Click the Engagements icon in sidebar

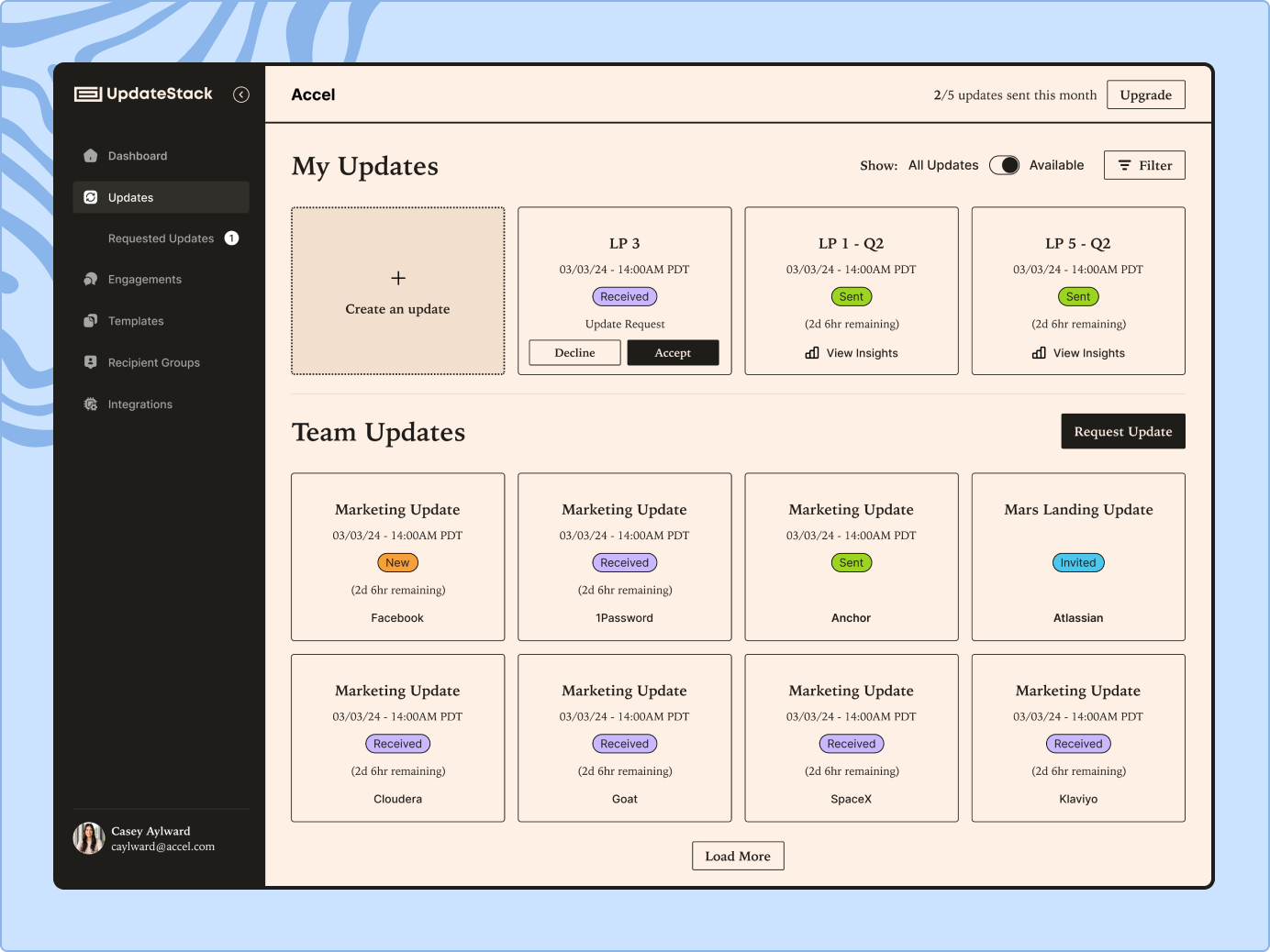90,279
